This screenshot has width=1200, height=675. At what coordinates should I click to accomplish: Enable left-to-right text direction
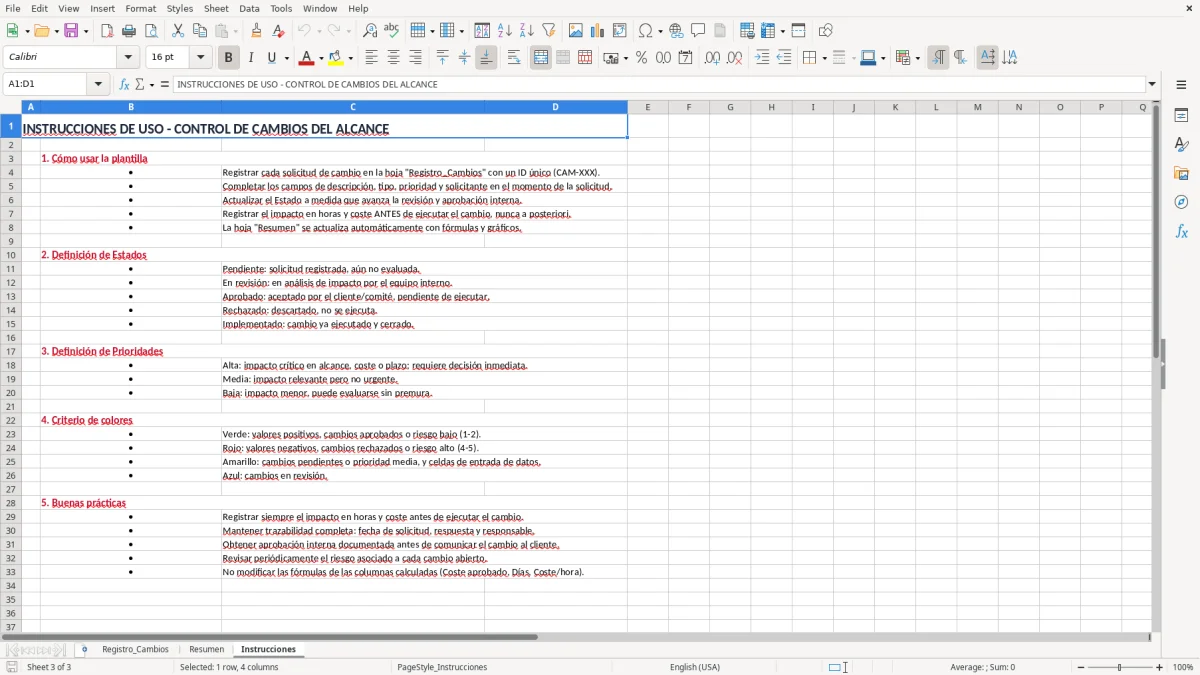coord(938,58)
